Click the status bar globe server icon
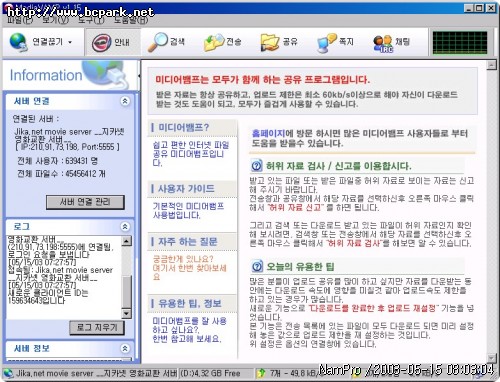The height and width of the screenshot is (382, 500). pos(8,373)
